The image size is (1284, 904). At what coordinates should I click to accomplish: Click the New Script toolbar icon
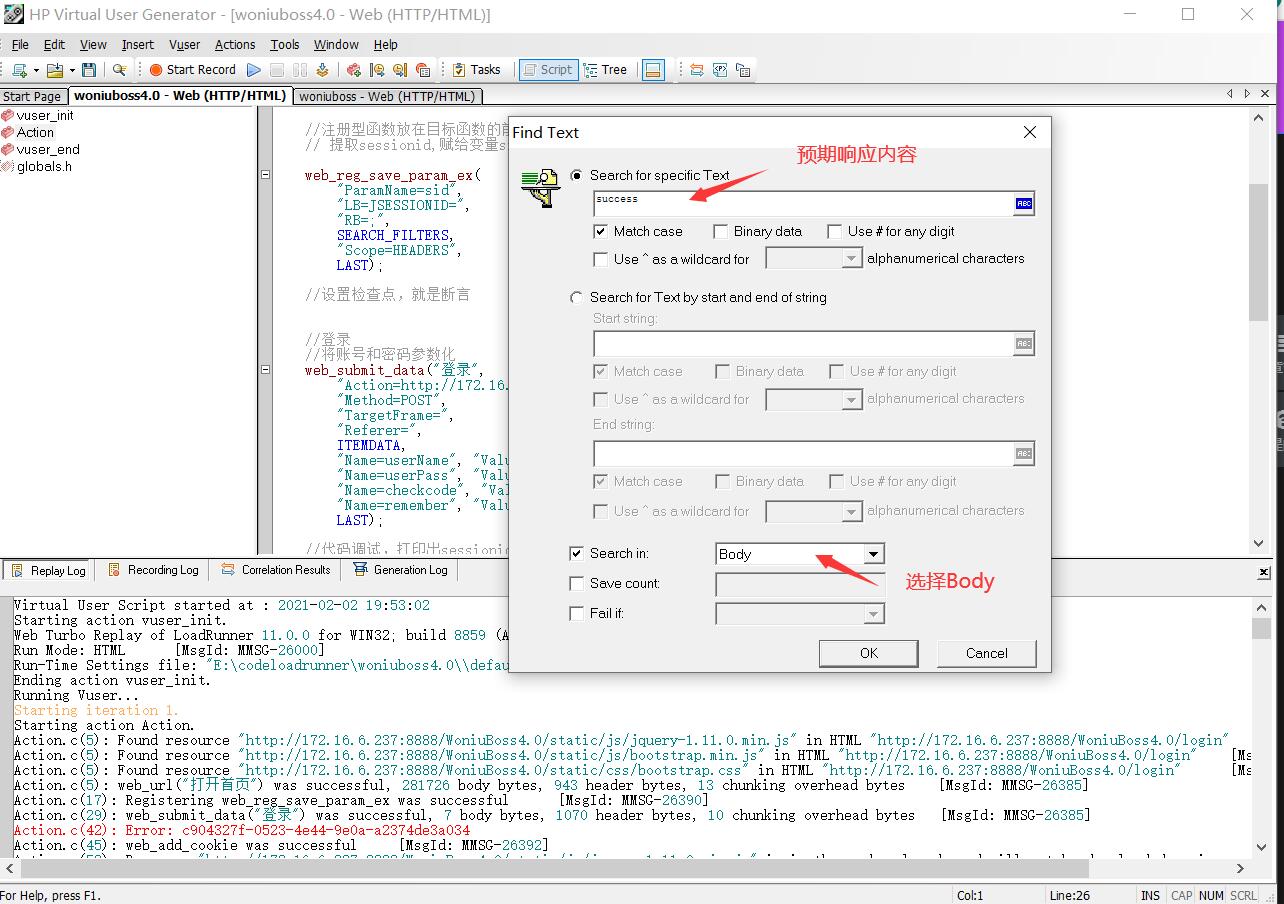19,70
